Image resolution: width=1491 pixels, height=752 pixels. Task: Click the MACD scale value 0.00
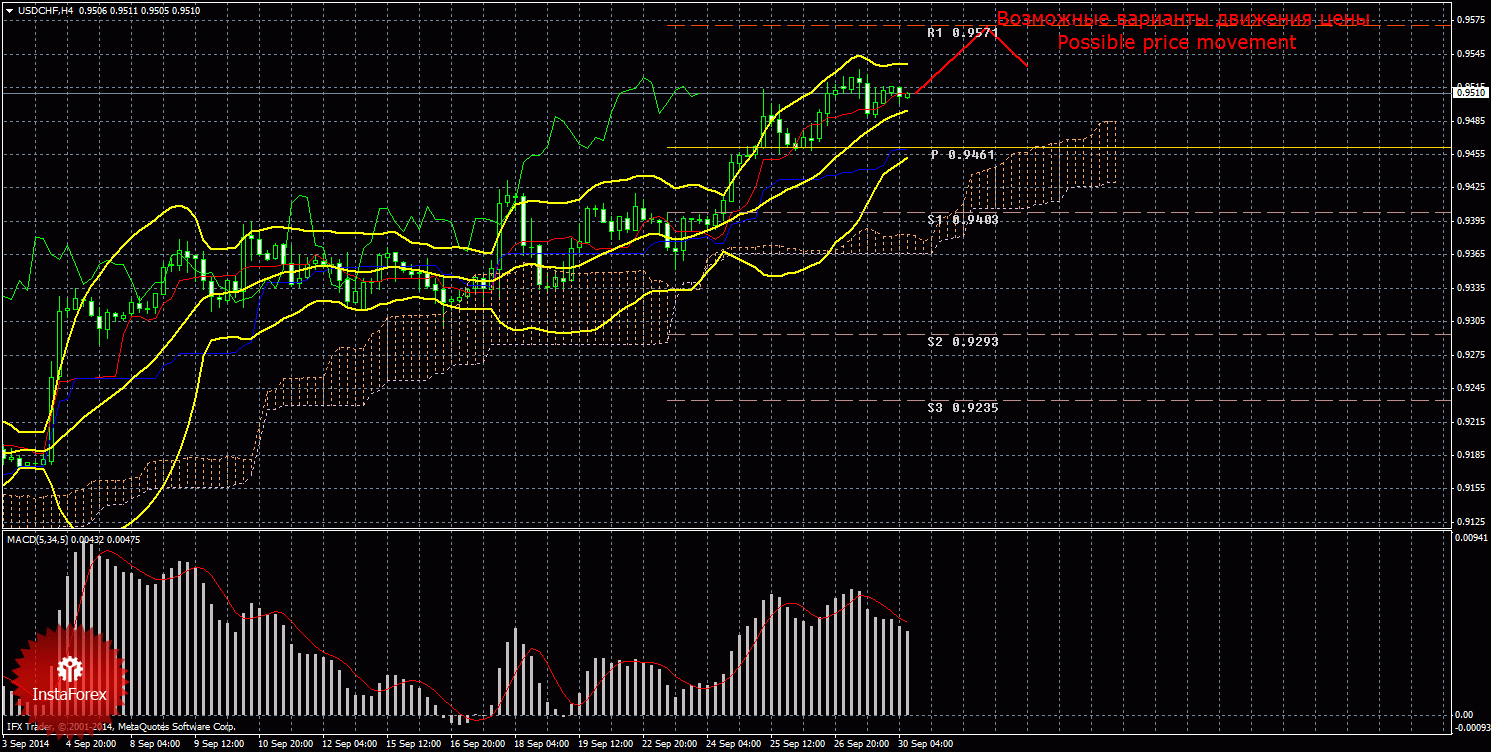point(1464,715)
